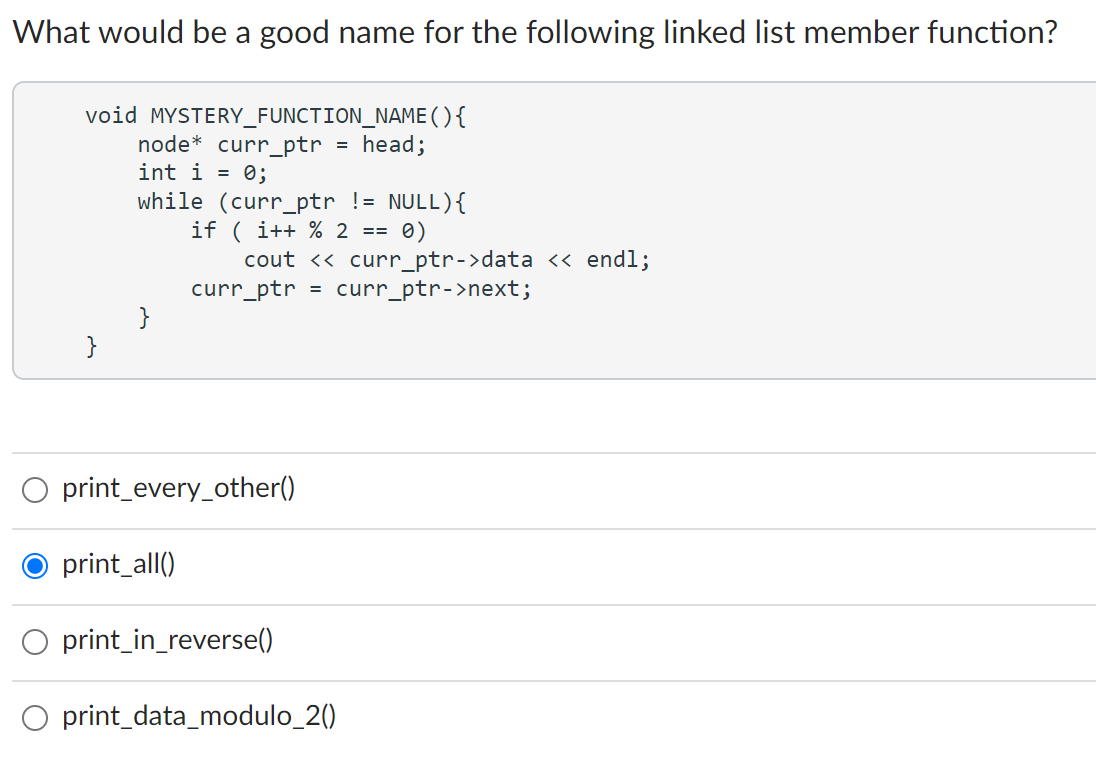Select the print_every_other() radio button
The image size is (1096, 760).
click(x=35, y=489)
